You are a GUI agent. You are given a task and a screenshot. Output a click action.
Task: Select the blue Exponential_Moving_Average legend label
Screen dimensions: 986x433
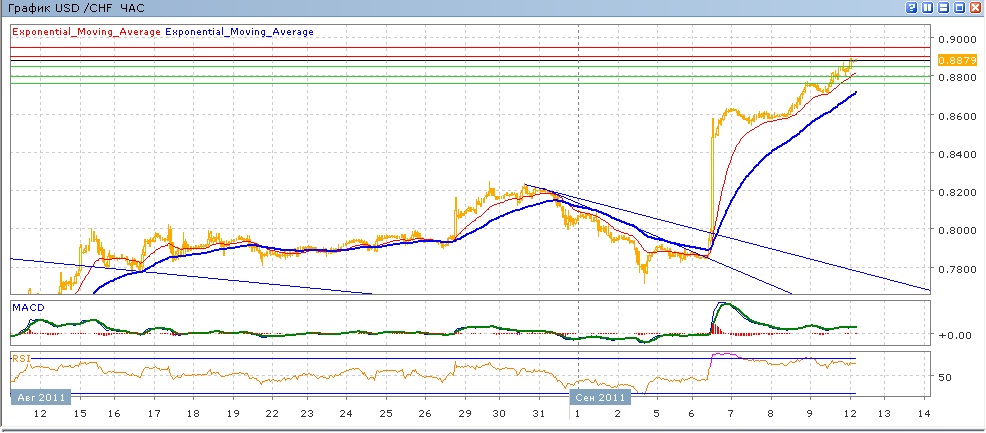240,32
